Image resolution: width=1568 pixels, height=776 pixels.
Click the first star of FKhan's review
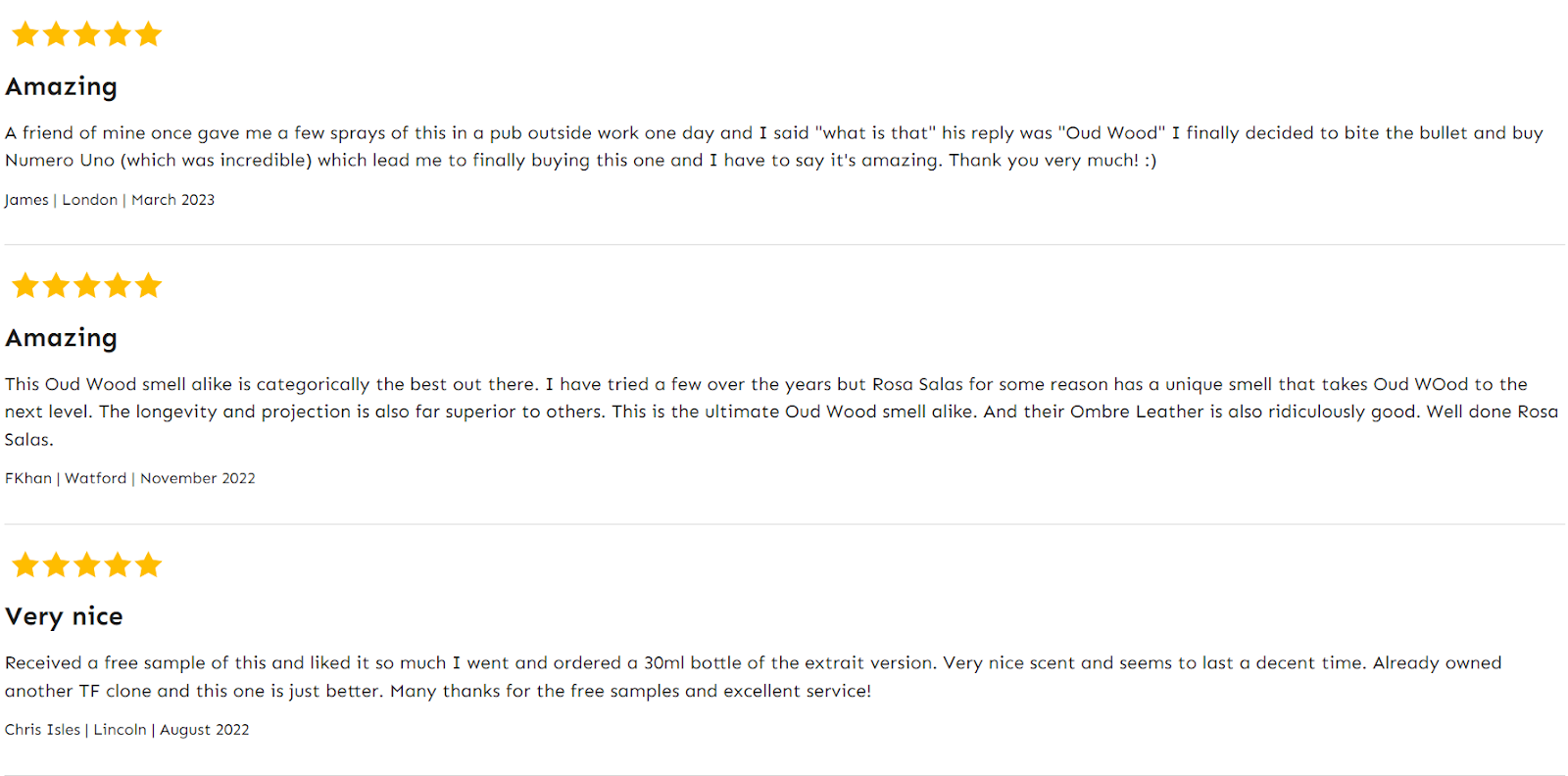[x=25, y=285]
